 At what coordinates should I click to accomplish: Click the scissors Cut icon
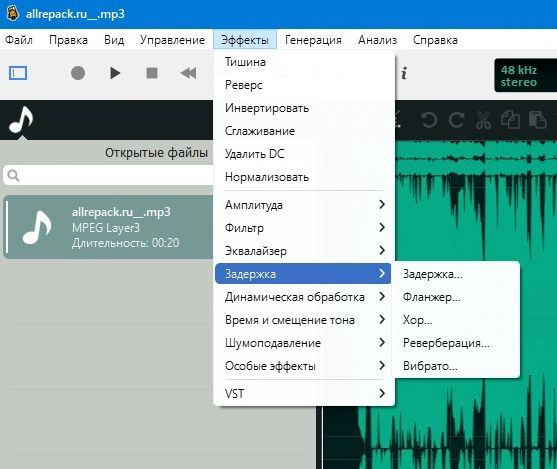[x=483, y=120]
